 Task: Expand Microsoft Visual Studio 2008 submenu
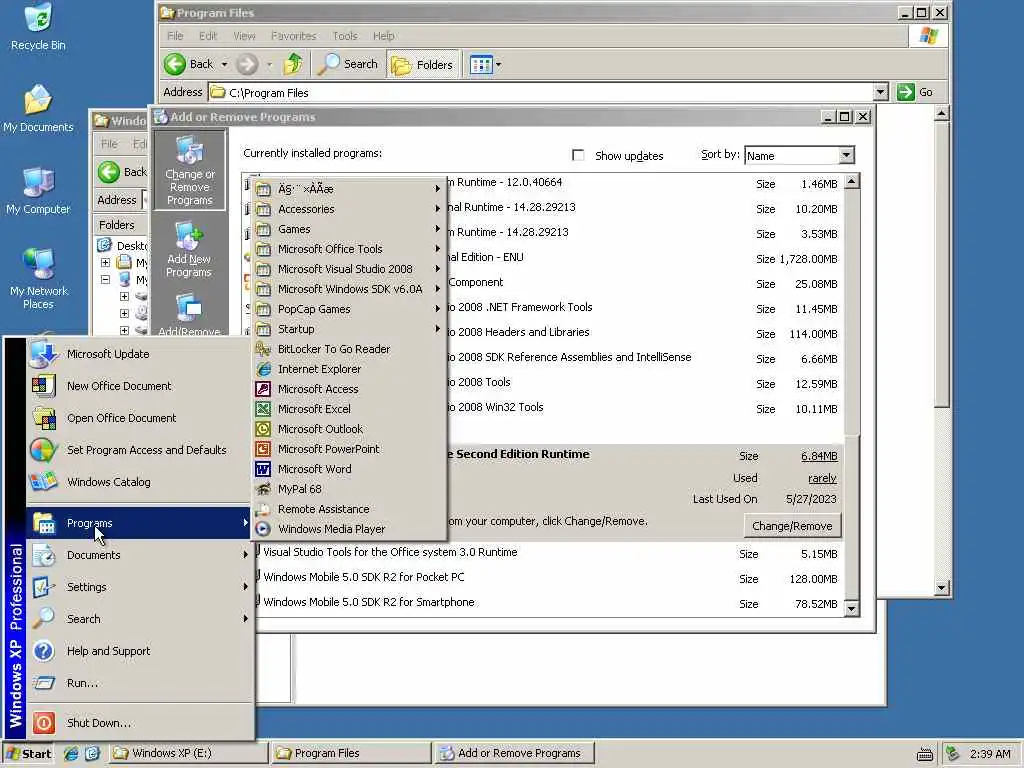click(349, 269)
